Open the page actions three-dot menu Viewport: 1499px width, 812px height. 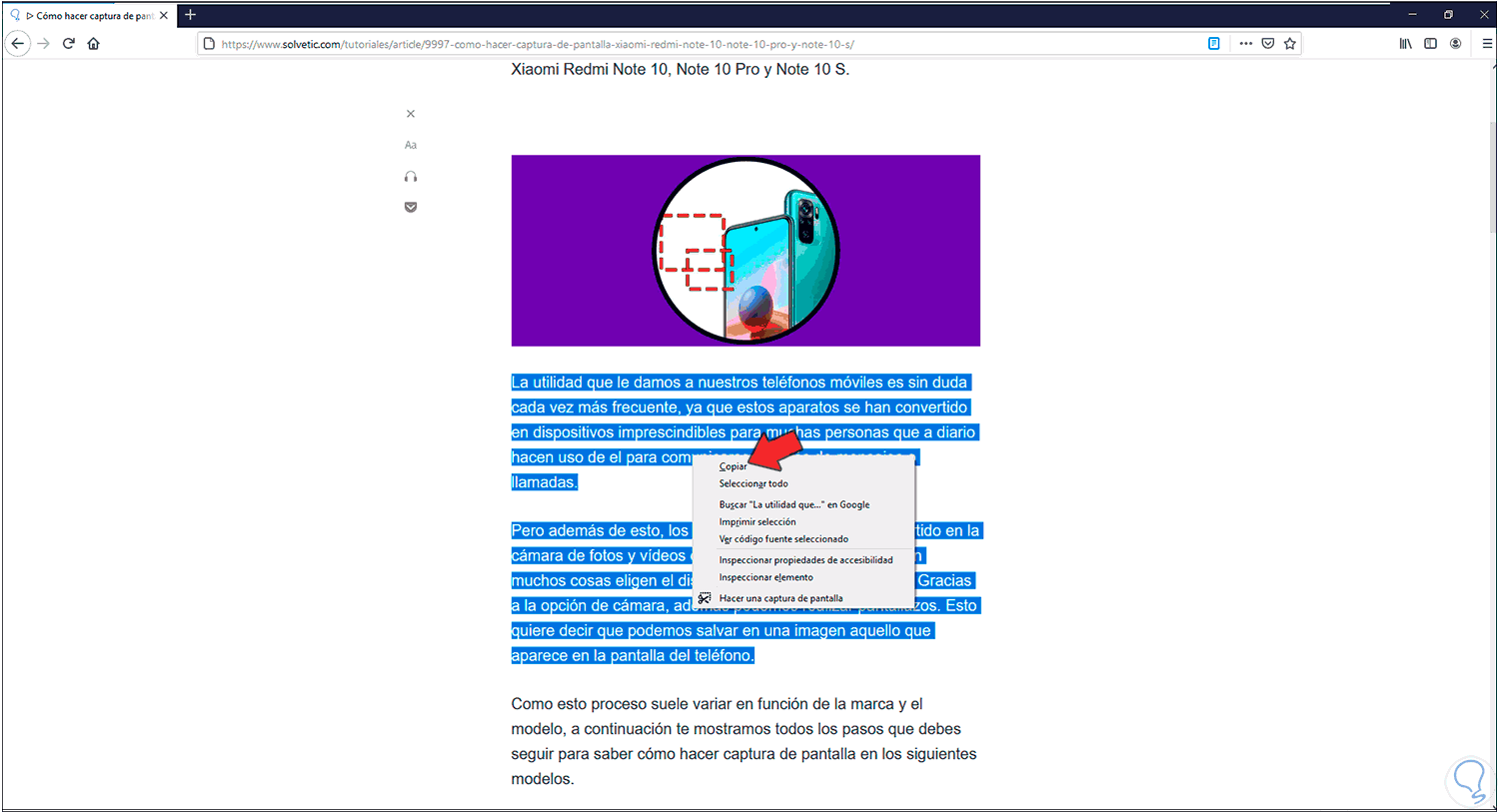[x=1246, y=44]
